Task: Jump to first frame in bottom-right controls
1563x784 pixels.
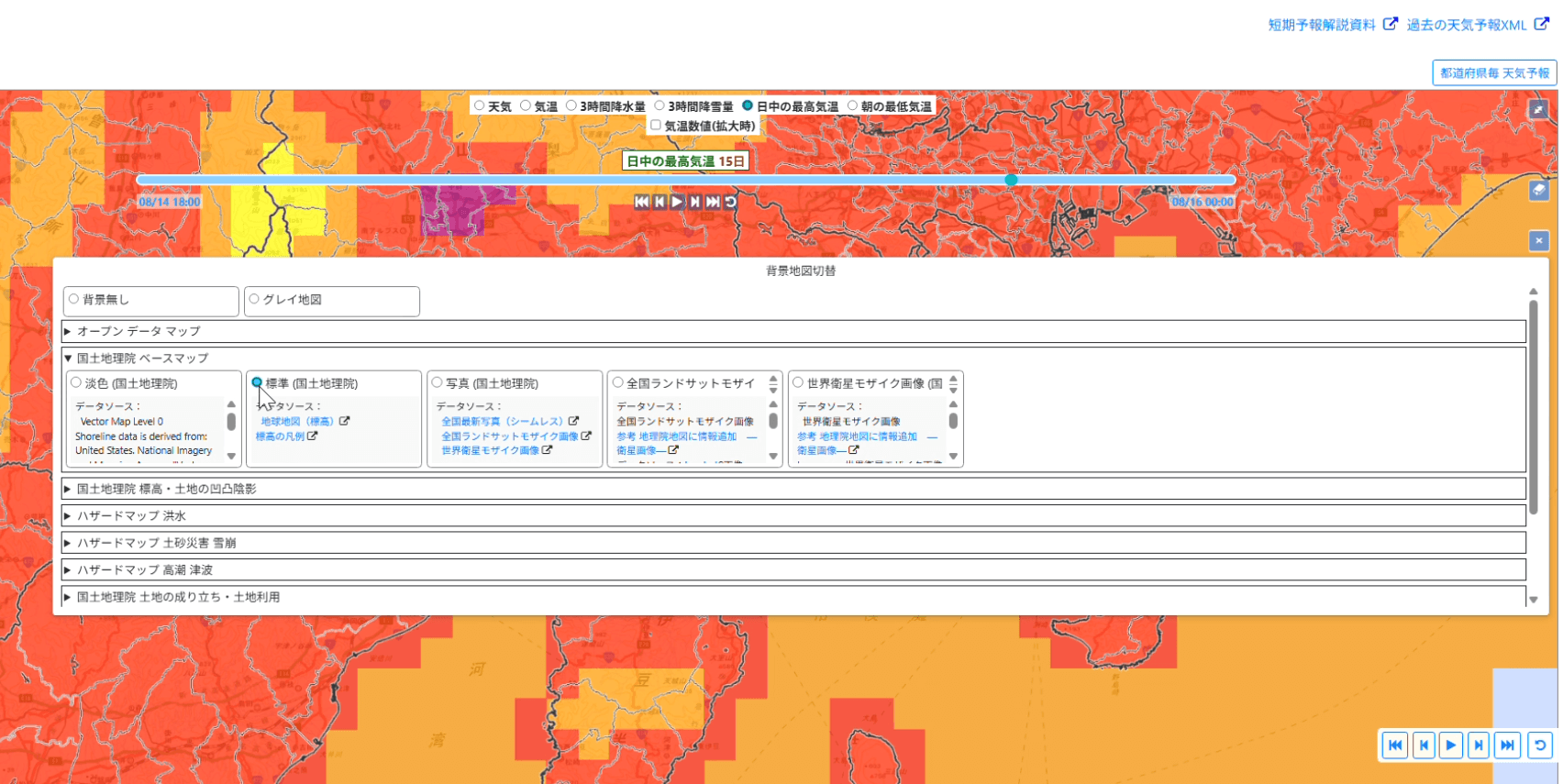Action: click(x=1395, y=745)
